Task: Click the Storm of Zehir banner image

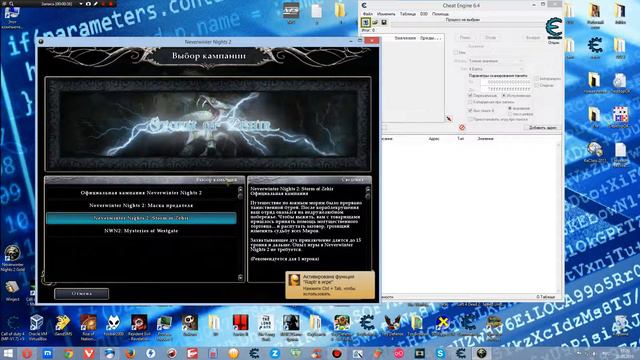Action: (x=208, y=124)
